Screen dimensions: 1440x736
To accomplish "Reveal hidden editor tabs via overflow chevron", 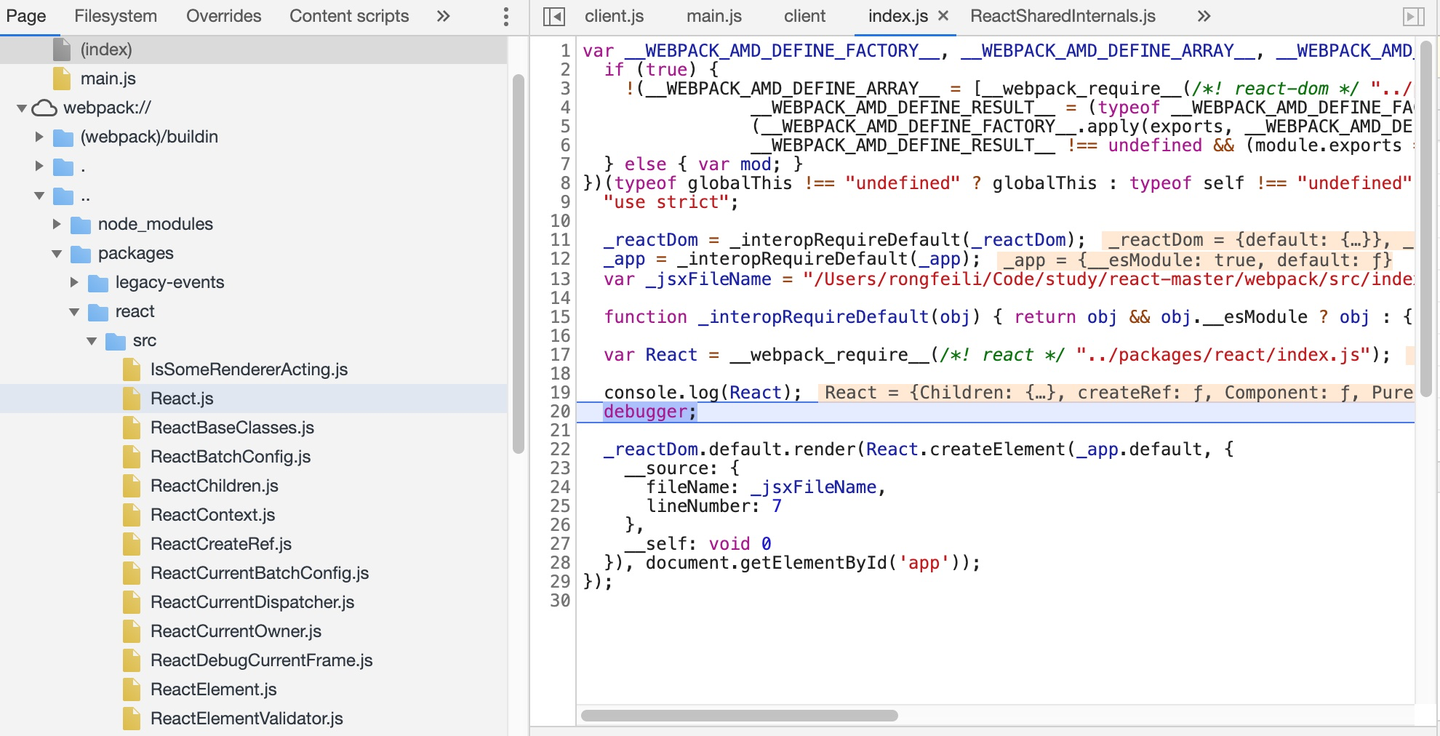I will [x=1203, y=16].
